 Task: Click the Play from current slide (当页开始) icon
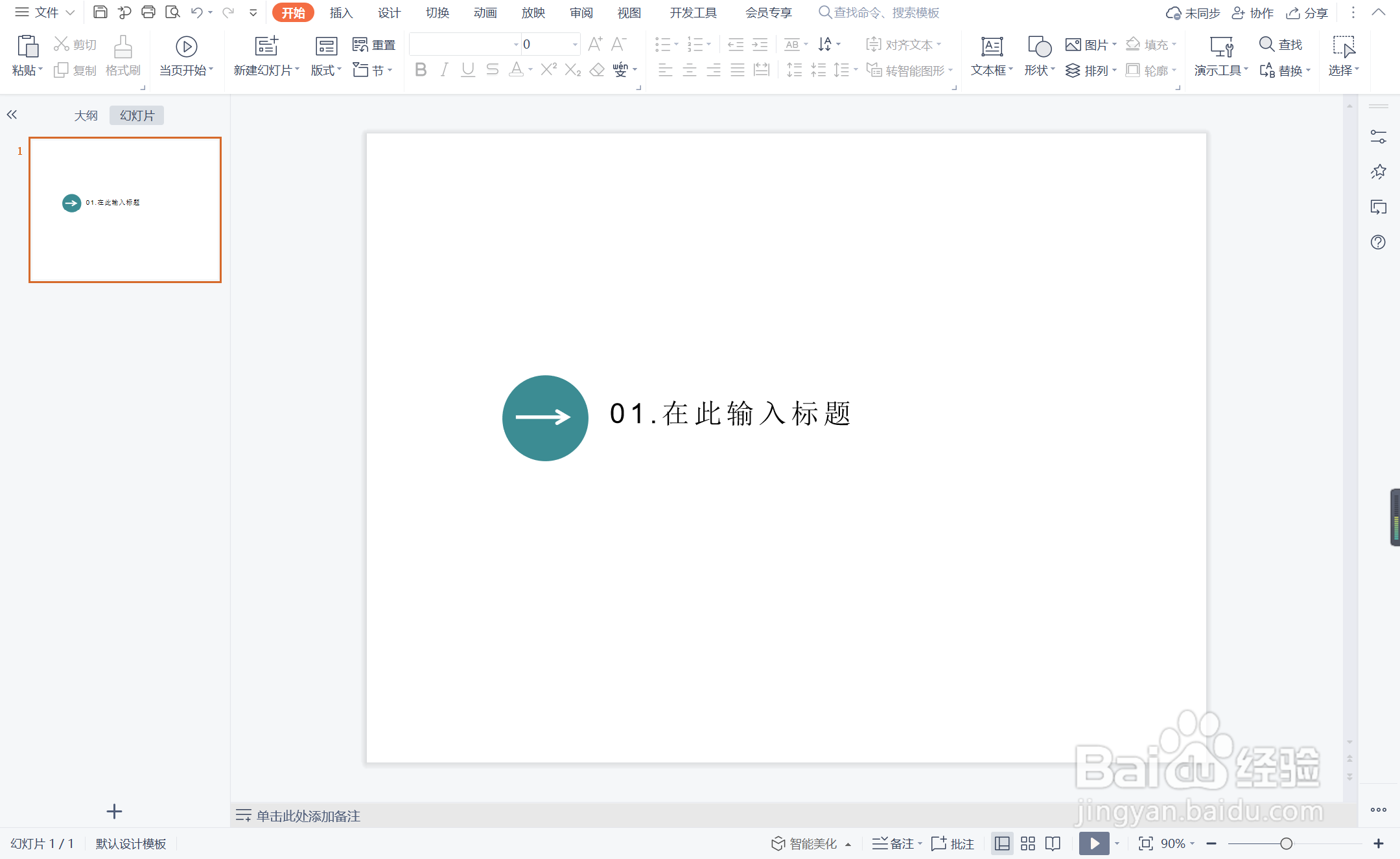186,47
